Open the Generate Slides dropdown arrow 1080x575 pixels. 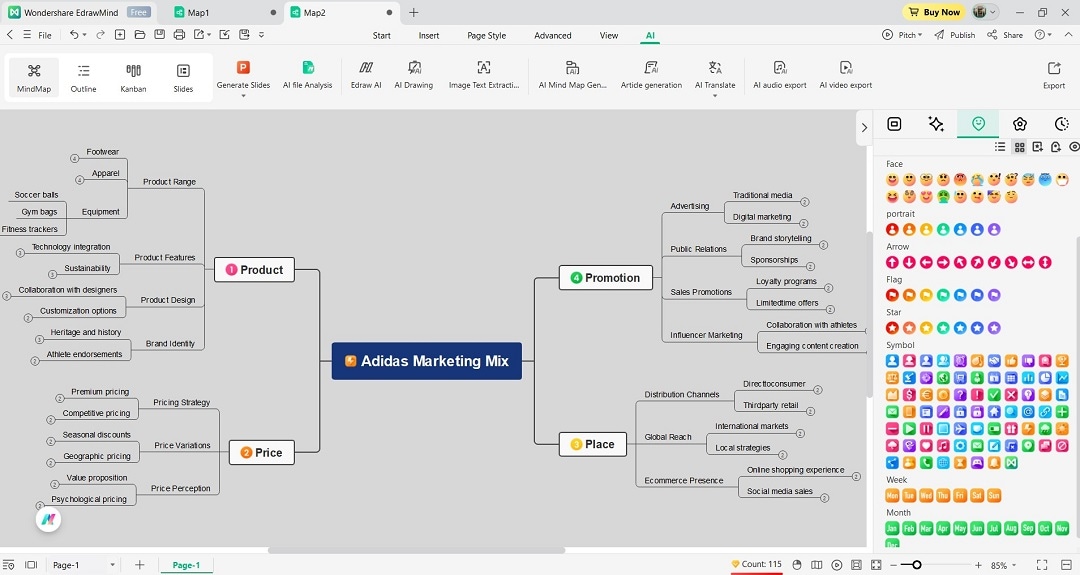[x=243, y=96]
